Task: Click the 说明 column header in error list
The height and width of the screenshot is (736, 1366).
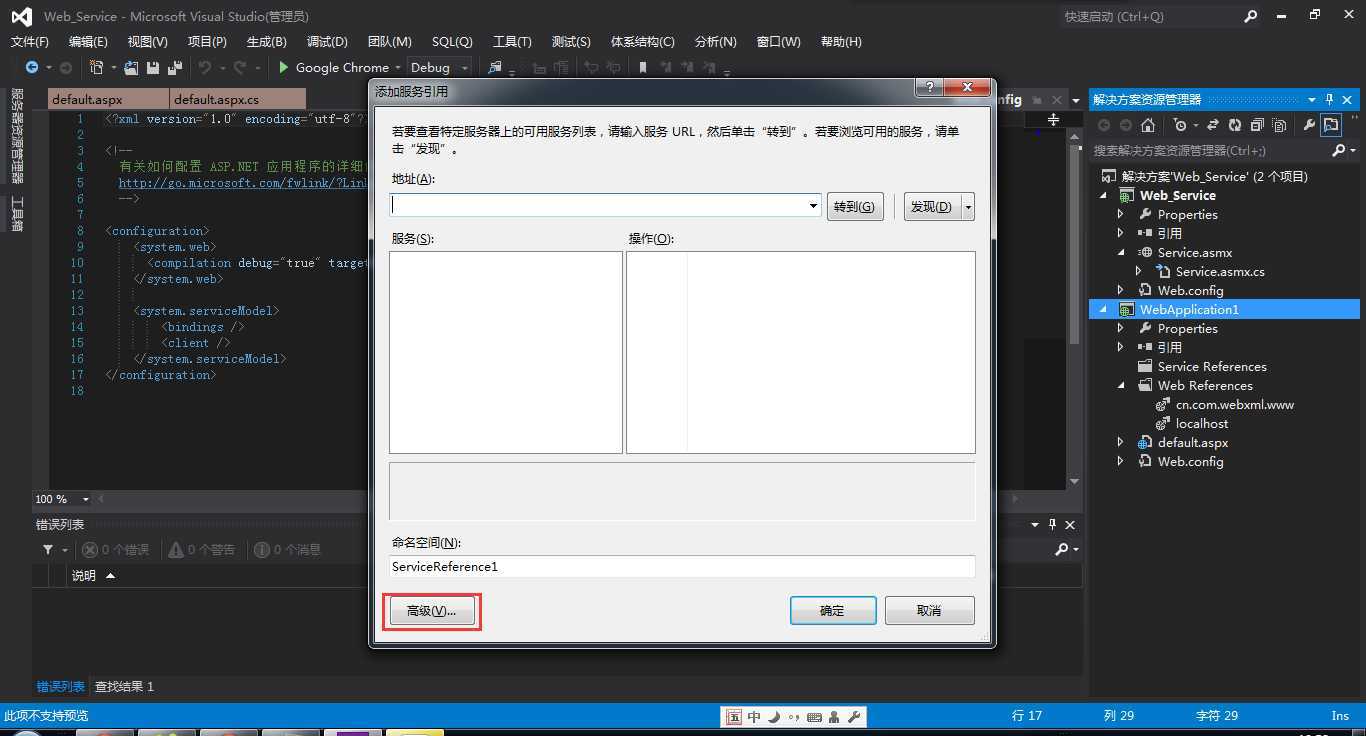Action: (x=84, y=575)
